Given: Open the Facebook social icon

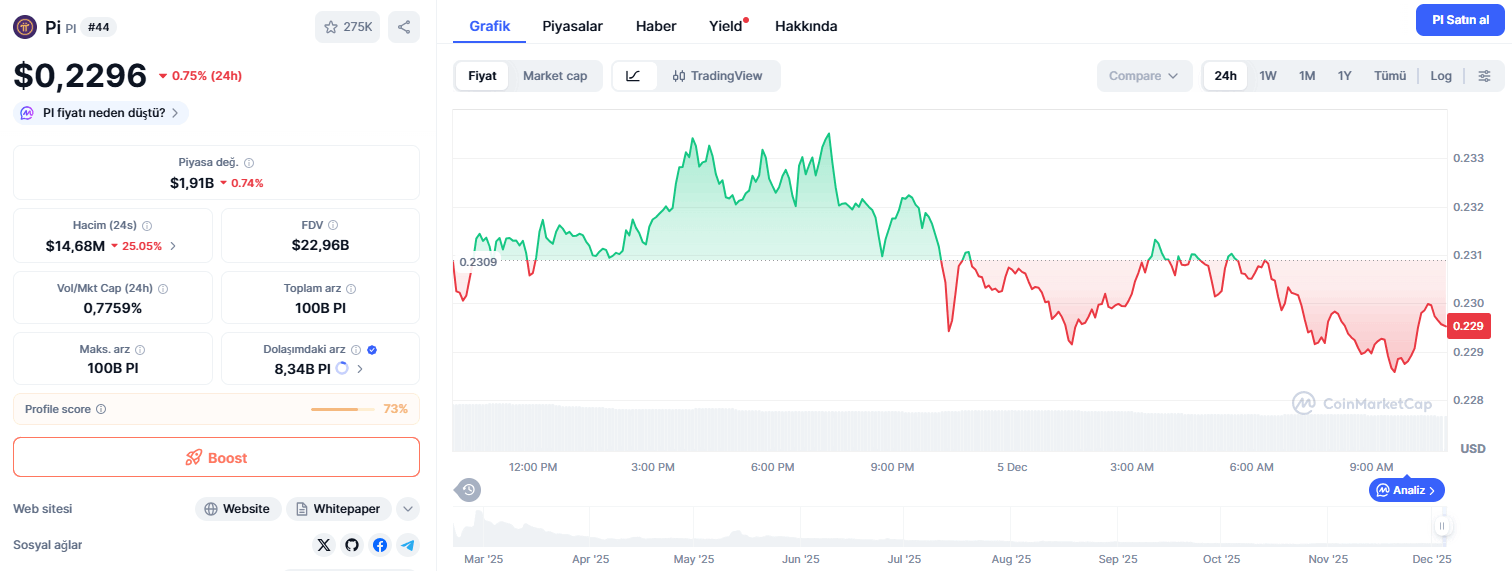Looking at the screenshot, I should click(380, 545).
